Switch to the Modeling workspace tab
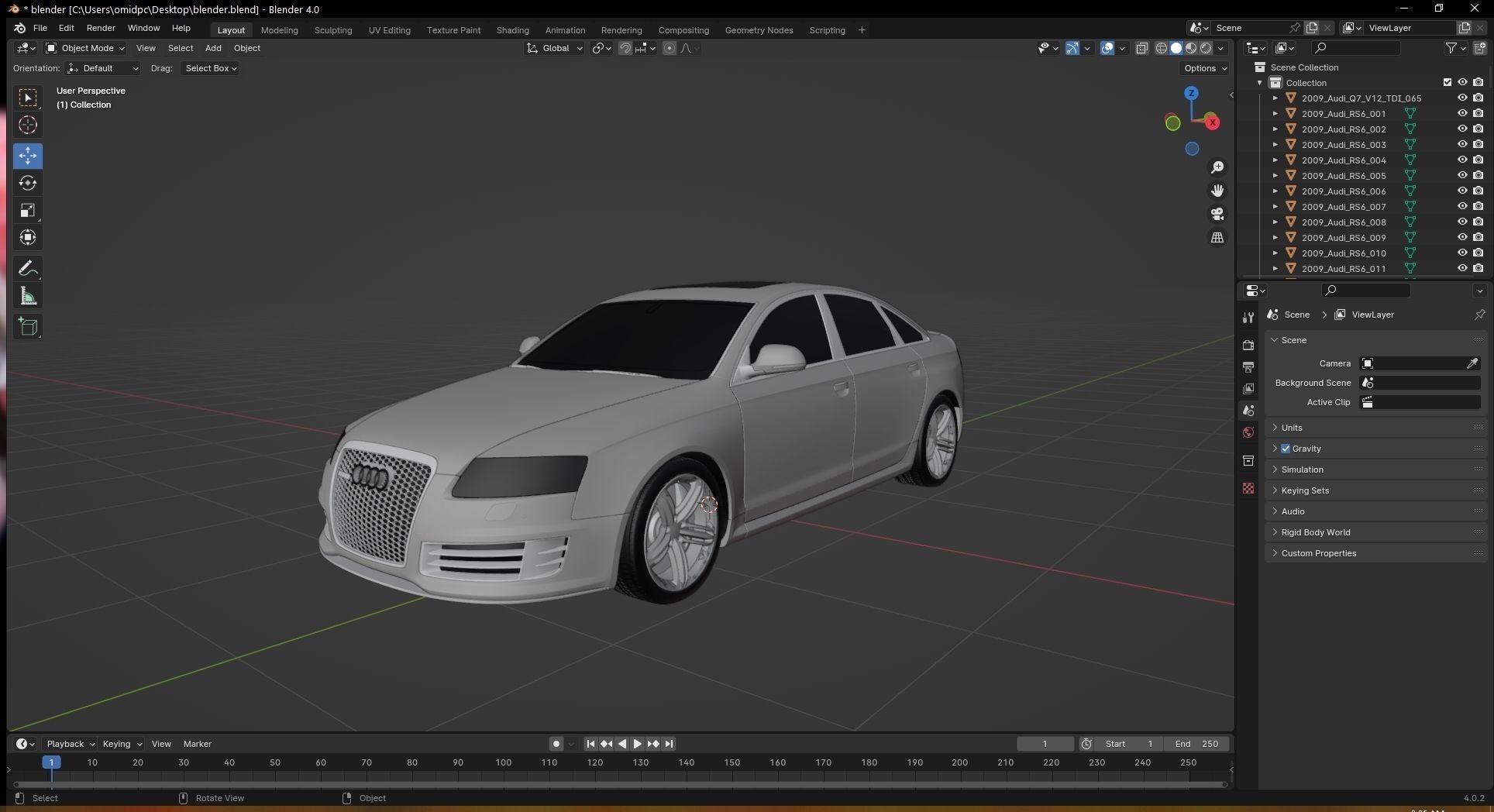 tap(279, 30)
